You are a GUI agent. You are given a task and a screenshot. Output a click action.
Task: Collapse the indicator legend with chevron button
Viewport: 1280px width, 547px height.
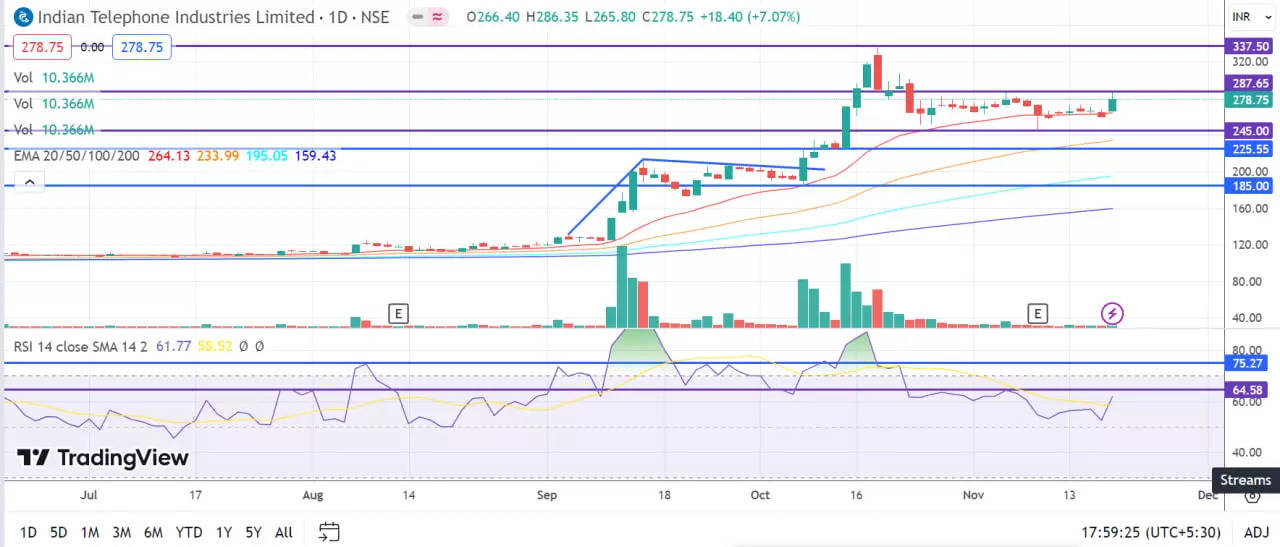[29, 181]
